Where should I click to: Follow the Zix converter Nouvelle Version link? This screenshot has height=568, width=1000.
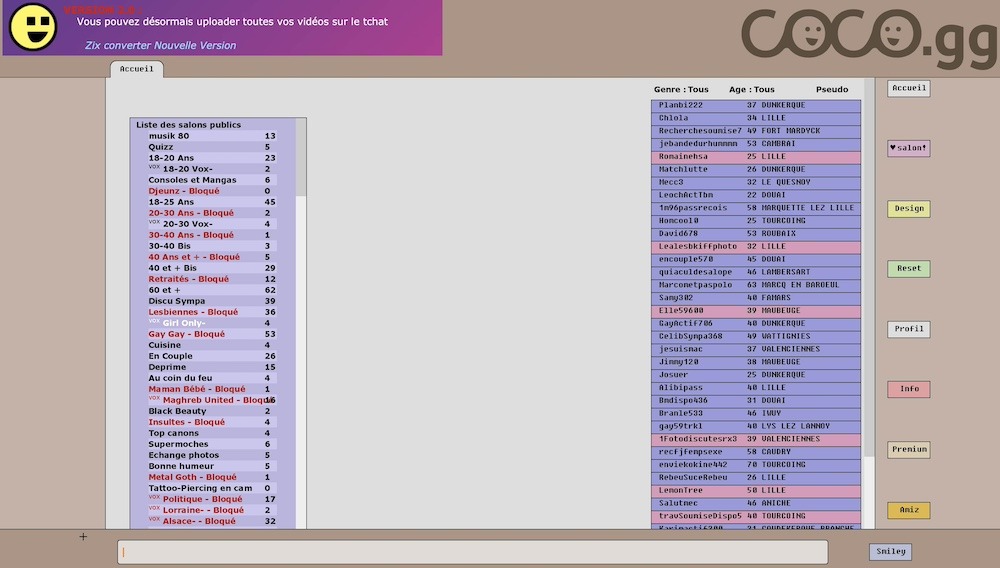[160, 45]
